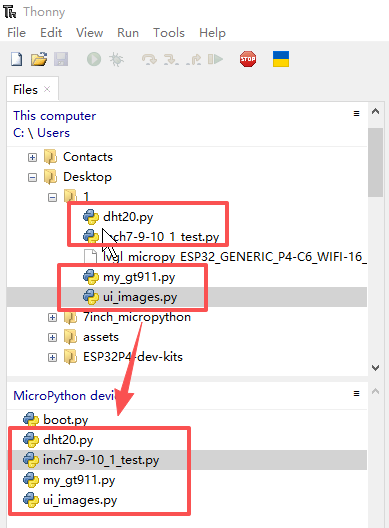Click Thonny application logo in title bar
The width and height of the screenshot is (389, 528).
click(10, 12)
